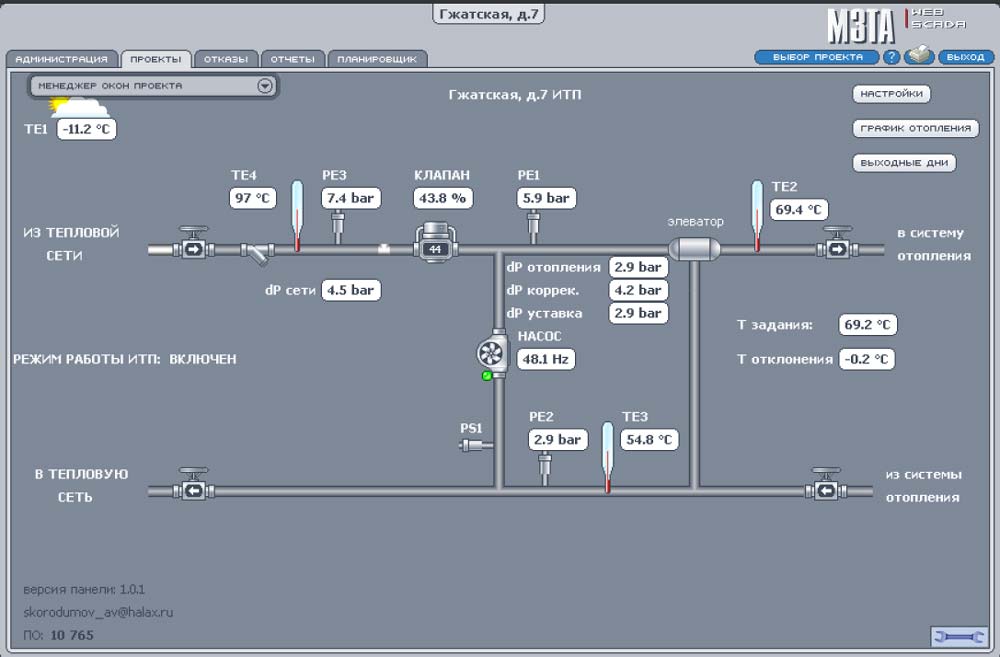Click the weather sun-cloud icon near TE1
1000x657 pixels.
(78, 107)
